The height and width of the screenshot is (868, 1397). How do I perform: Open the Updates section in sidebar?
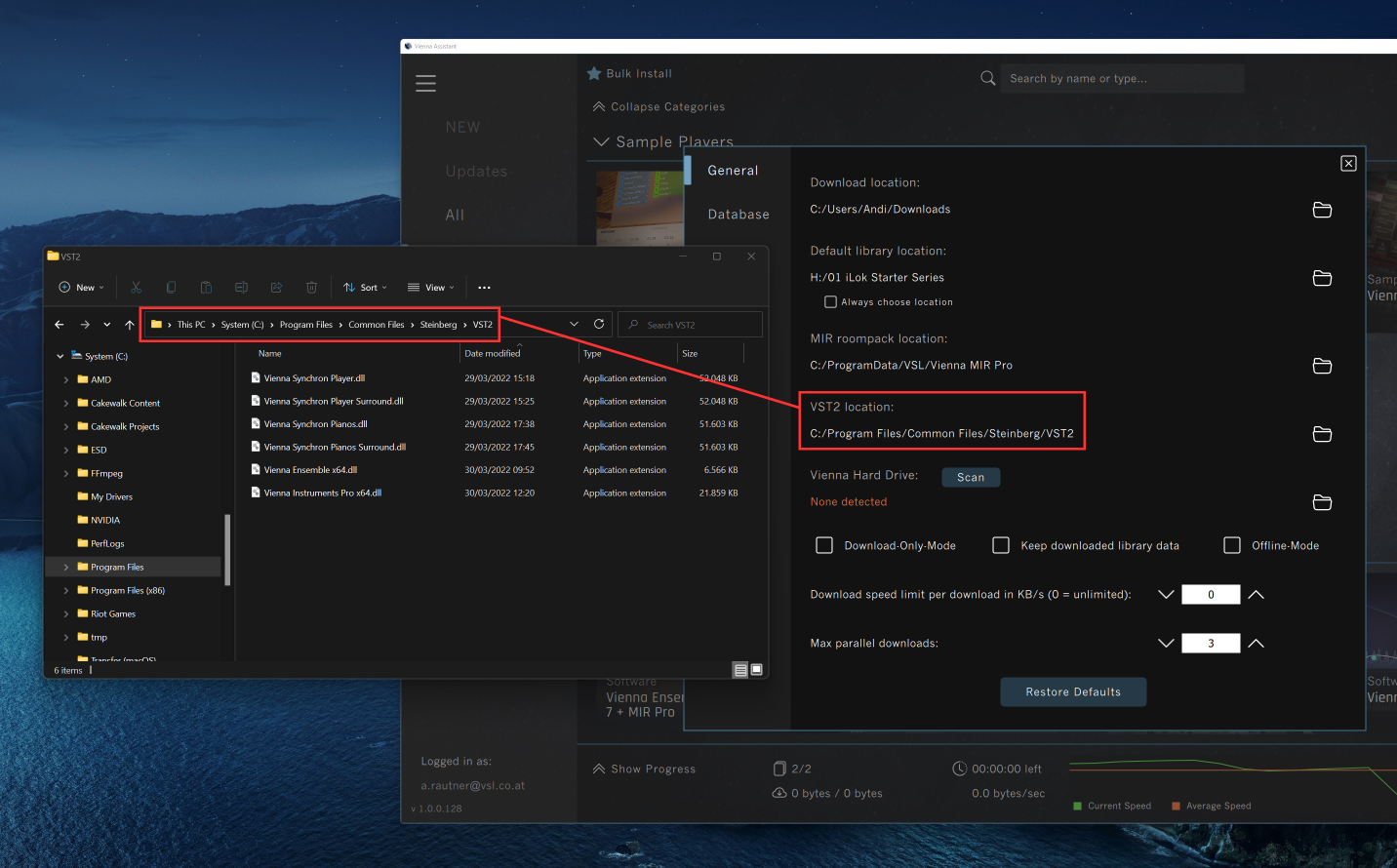pyautogui.click(x=476, y=172)
